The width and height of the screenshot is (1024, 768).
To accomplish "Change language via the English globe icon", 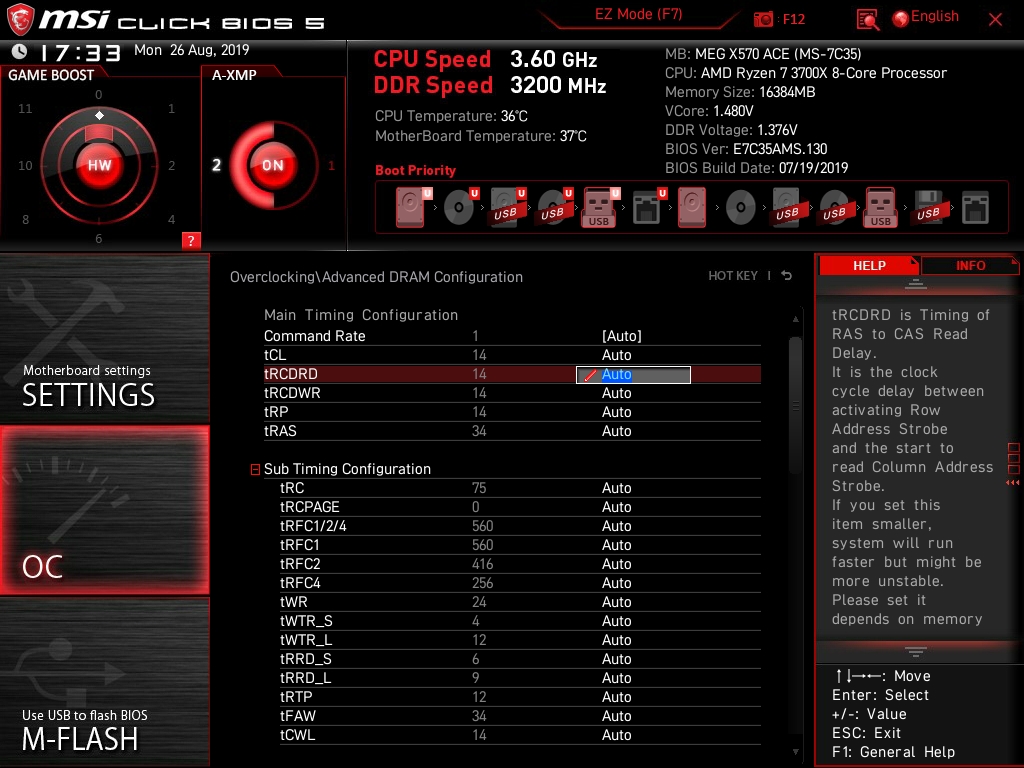I will [901, 19].
